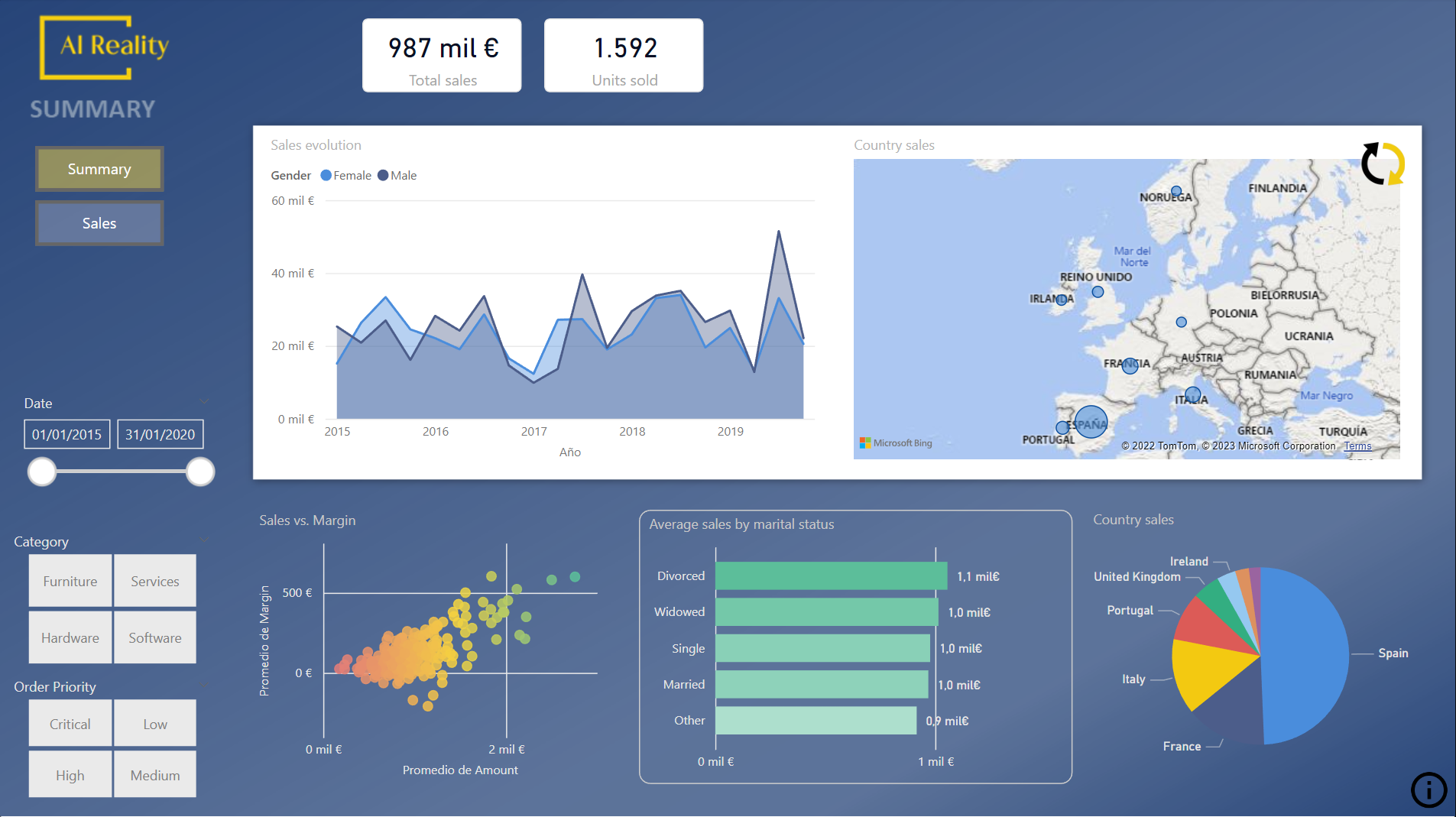Open the Summary page
1456x817 pixels.
tap(99, 169)
